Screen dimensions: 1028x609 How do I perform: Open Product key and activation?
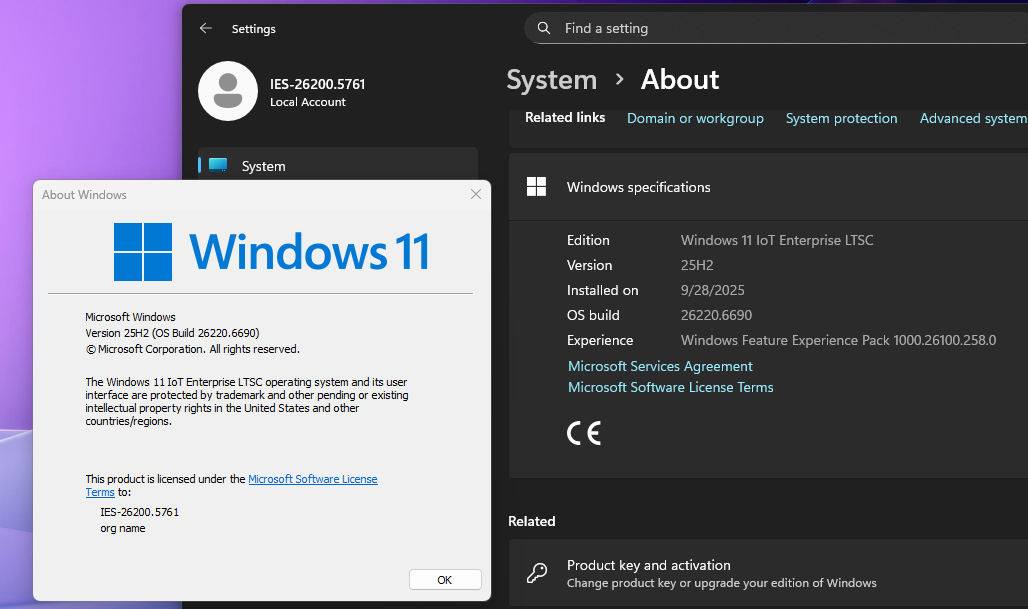coord(768,573)
